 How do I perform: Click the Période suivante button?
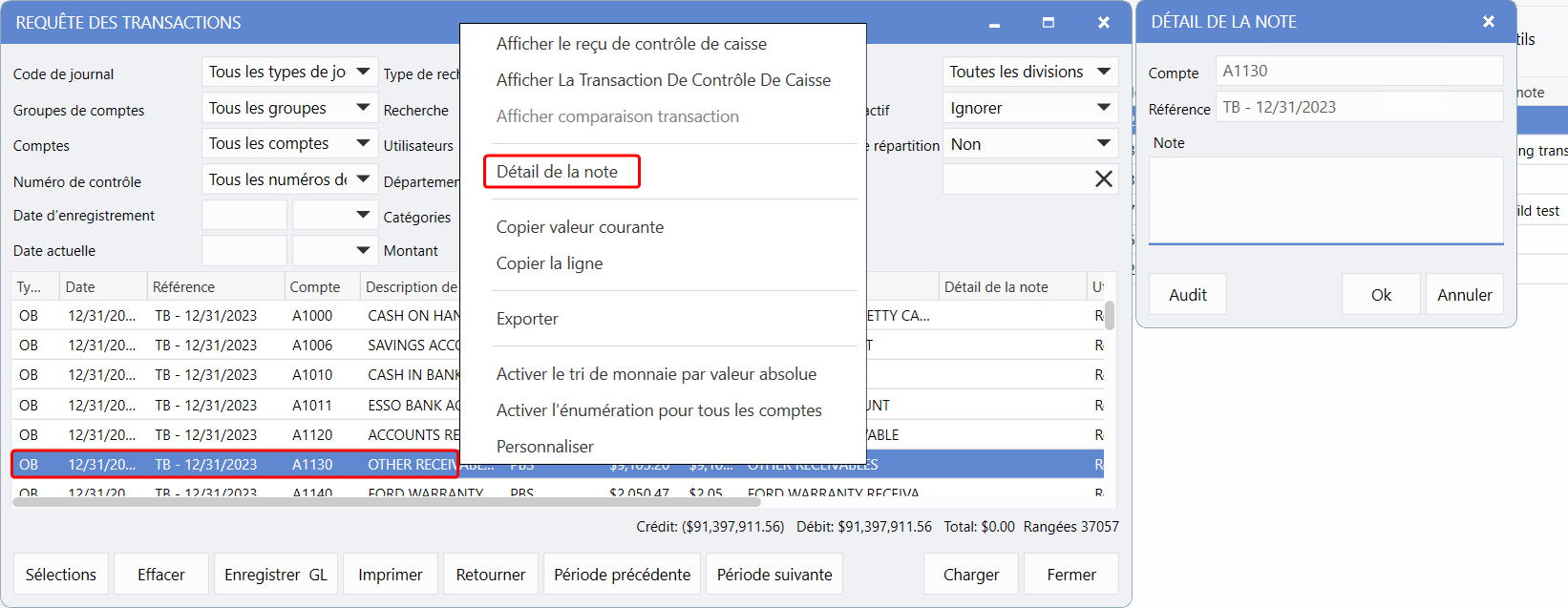[773, 575]
